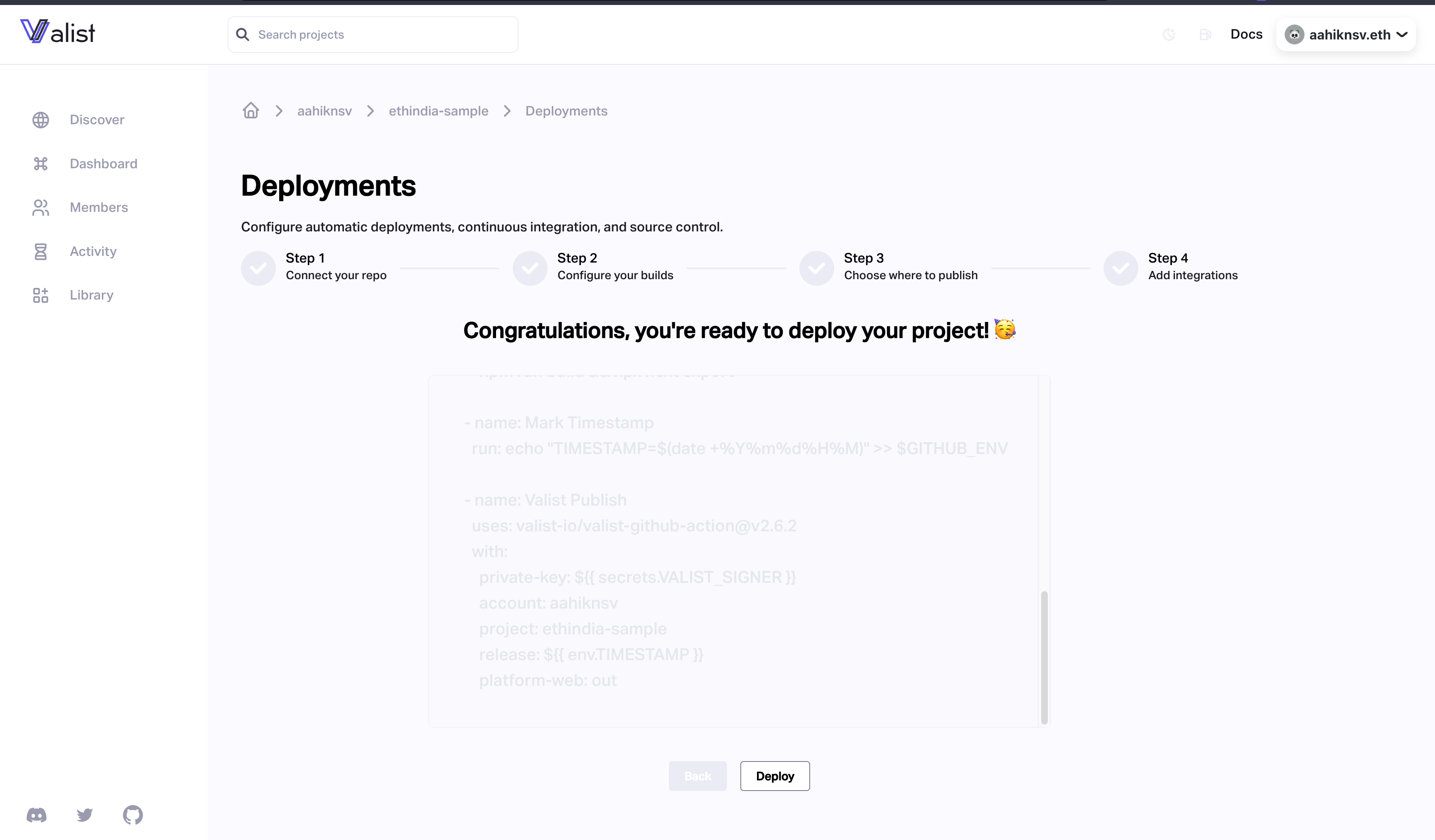Click the gas pump icon
Screen dimensions: 1435x840
tap(1205, 35)
